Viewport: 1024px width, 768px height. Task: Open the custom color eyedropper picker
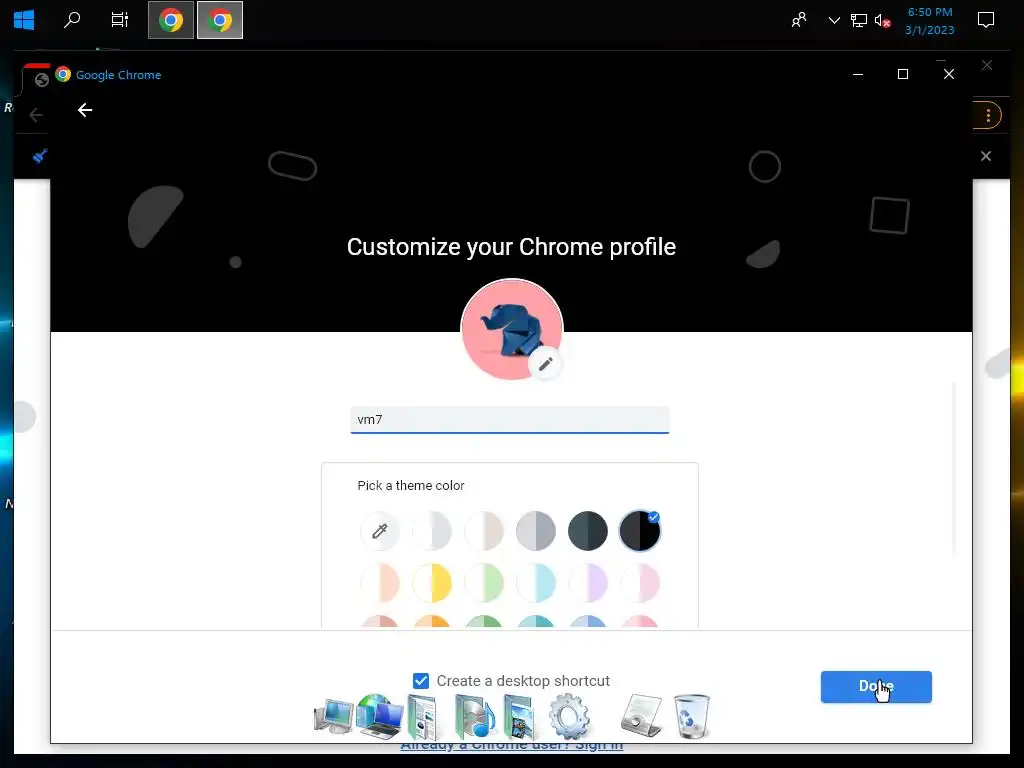click(379, 531)
